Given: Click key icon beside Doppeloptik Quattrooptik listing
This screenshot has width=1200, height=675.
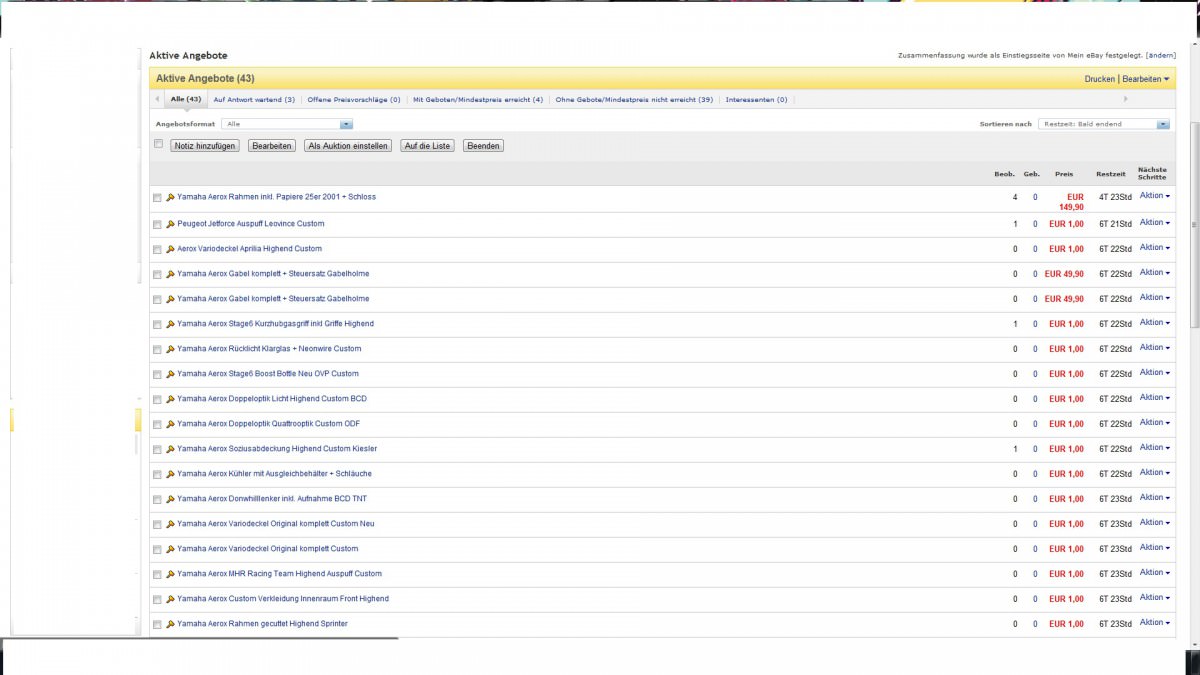Looking at the screenshot, I should point(170,424).
